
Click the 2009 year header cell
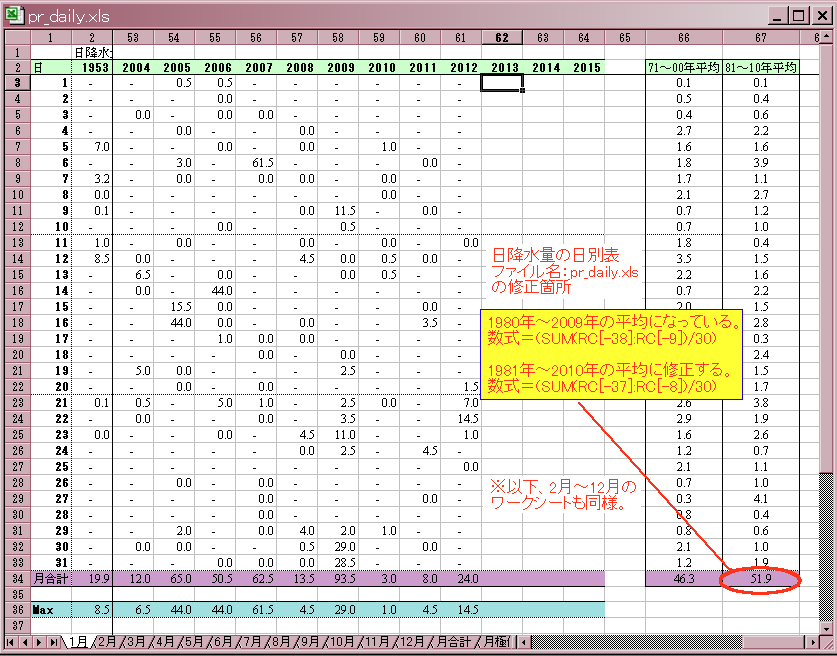pyautogui.click(x=338, y=68)
